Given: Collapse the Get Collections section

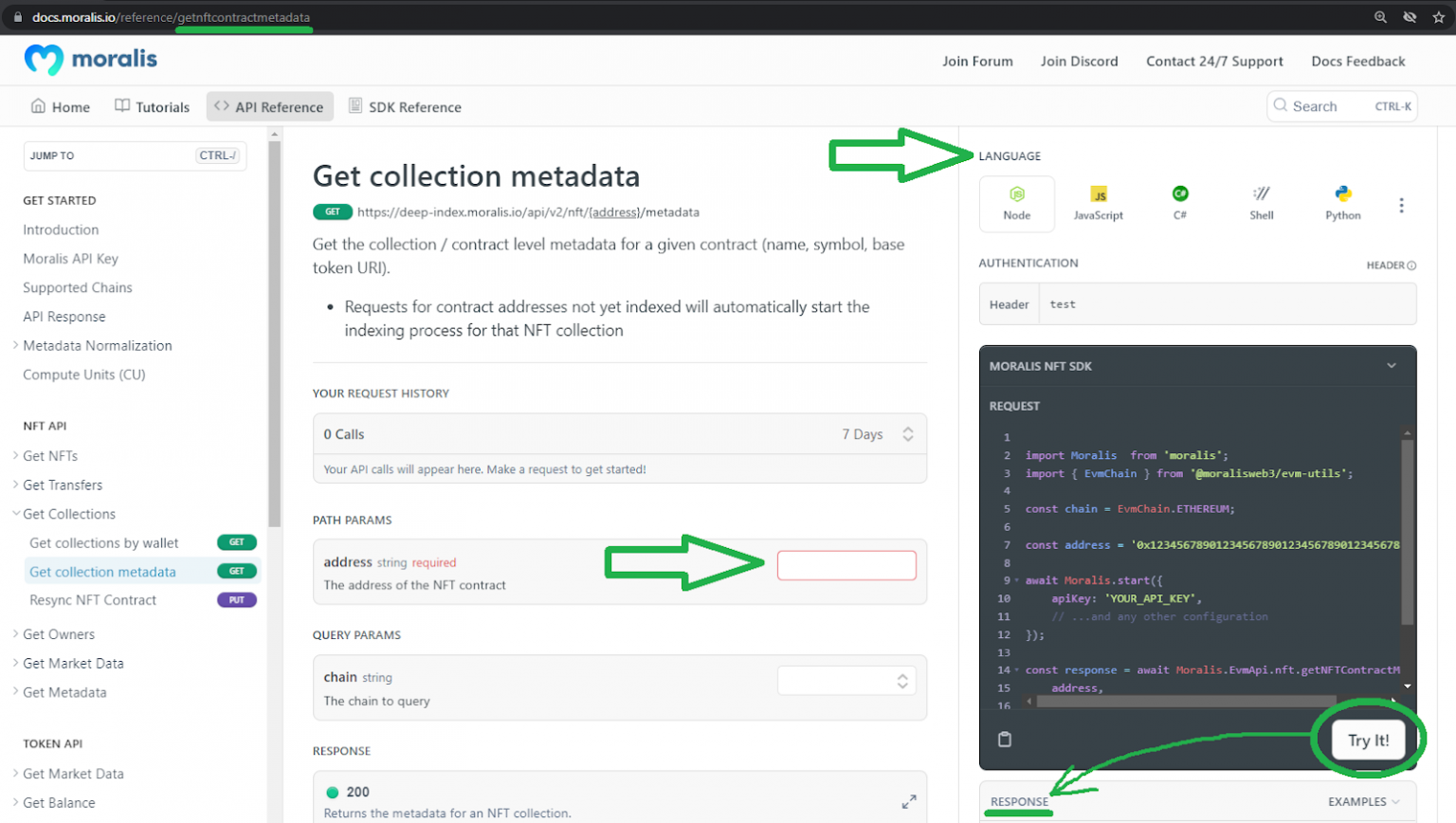Looking at the screenshot, I should click(15, 513).
